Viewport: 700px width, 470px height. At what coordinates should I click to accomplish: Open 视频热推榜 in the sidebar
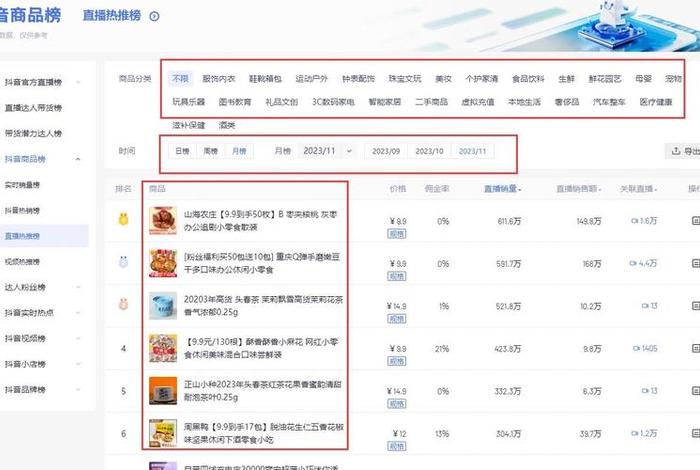point(22,262)
